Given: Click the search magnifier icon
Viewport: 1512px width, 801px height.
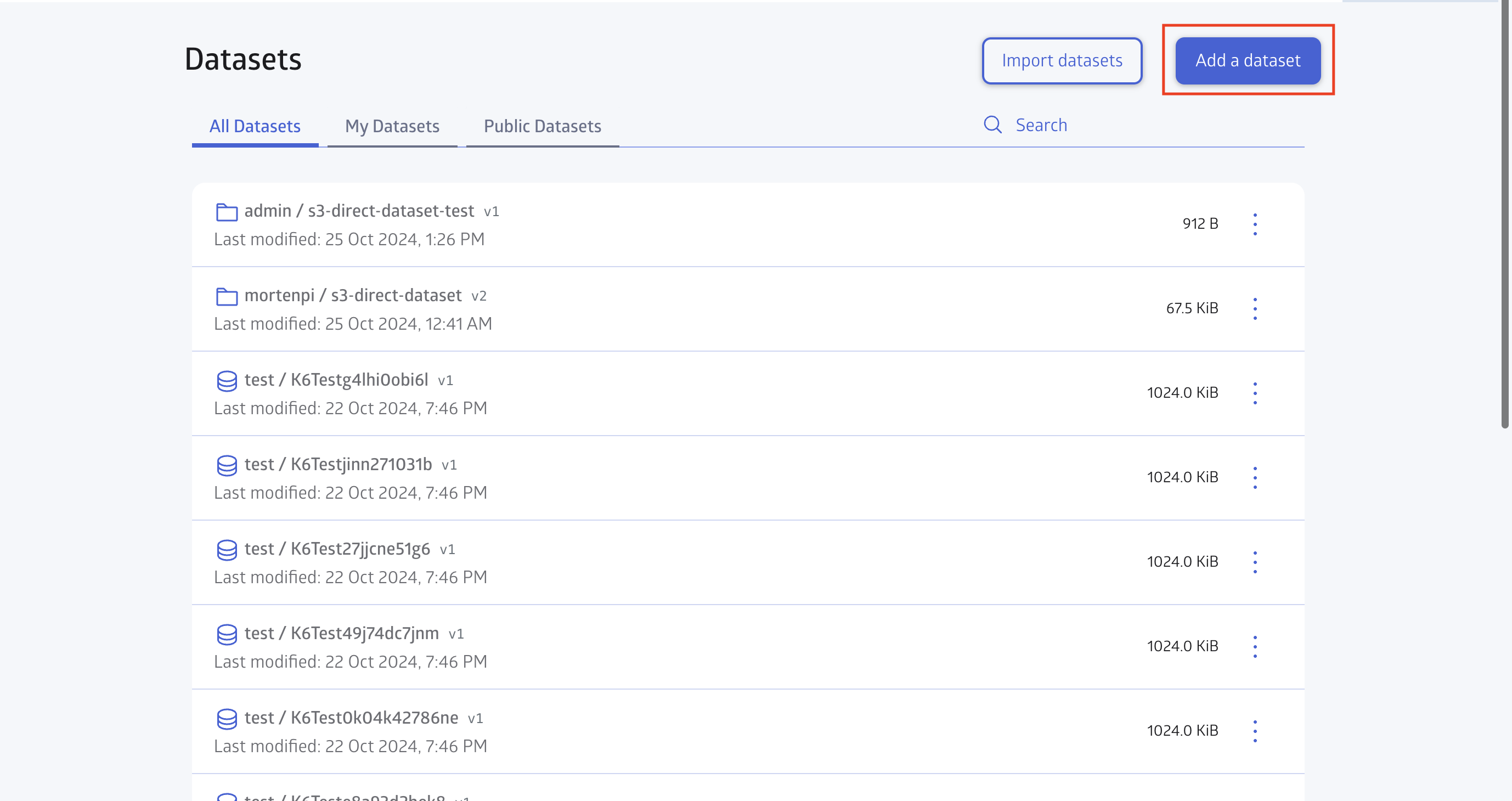Looking at the screenshot, I should point(992,125).
